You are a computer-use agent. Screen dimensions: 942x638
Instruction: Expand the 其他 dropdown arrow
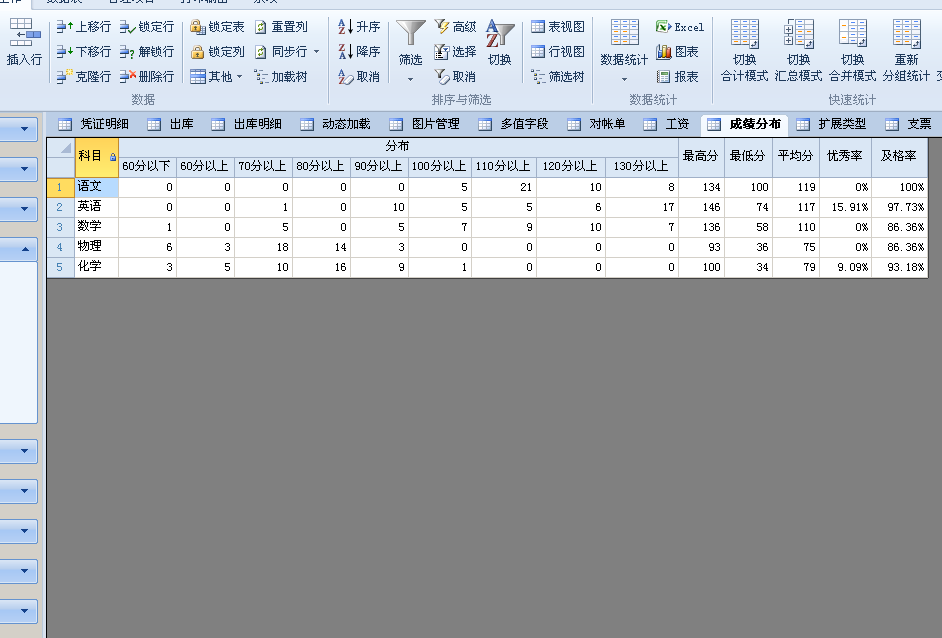point(239,77)
